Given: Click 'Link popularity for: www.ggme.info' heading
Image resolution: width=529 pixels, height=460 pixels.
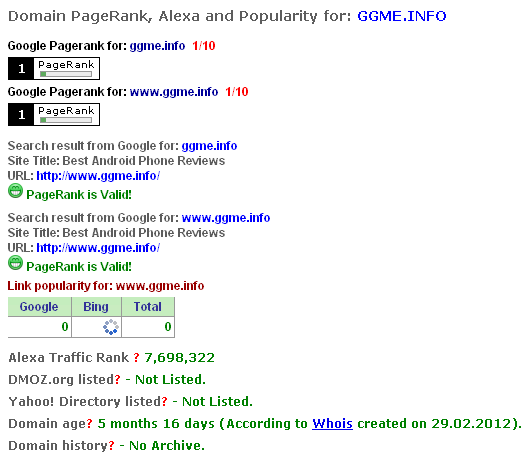Looking at the screenshot, I should pos(106,286).
